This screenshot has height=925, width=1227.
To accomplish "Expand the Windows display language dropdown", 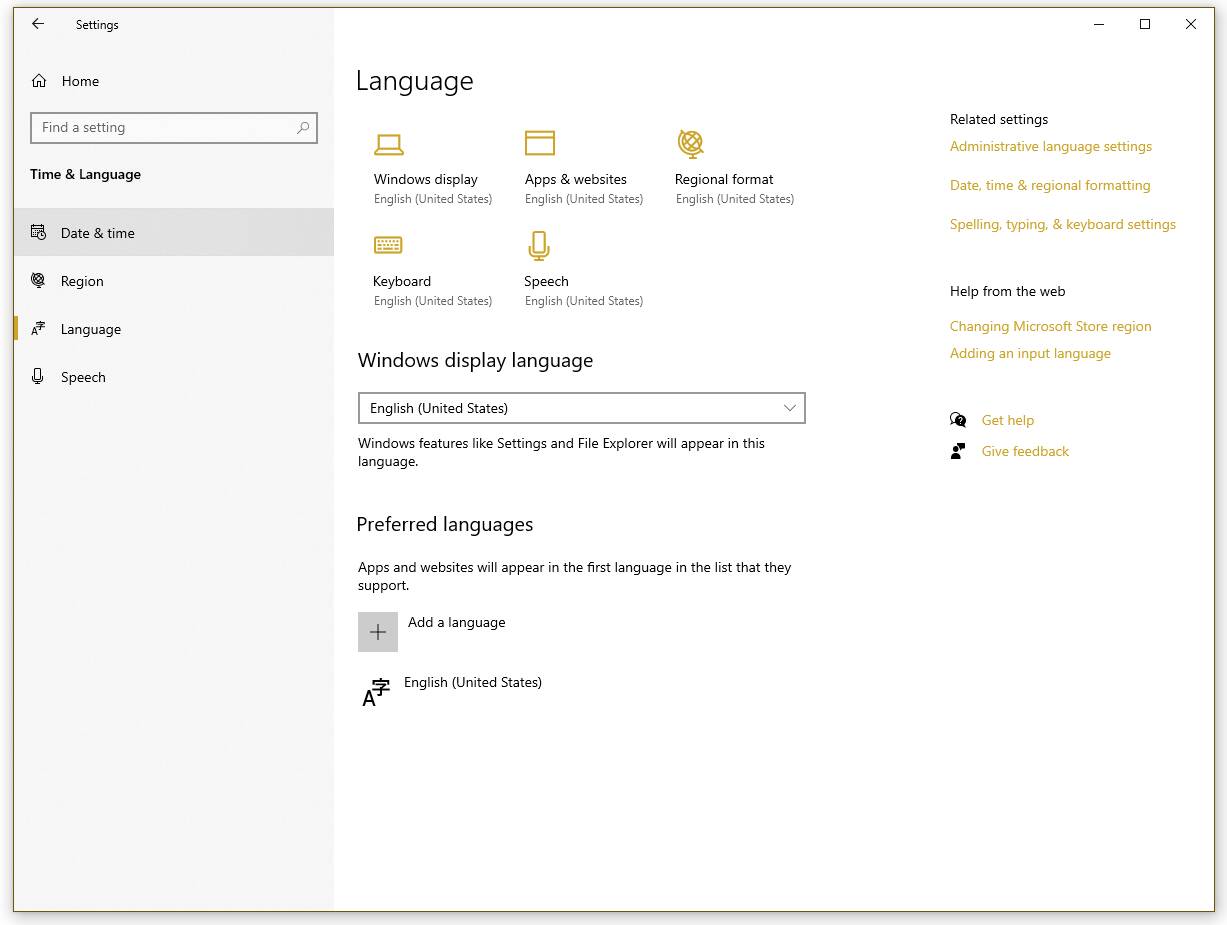I will 581,408.
